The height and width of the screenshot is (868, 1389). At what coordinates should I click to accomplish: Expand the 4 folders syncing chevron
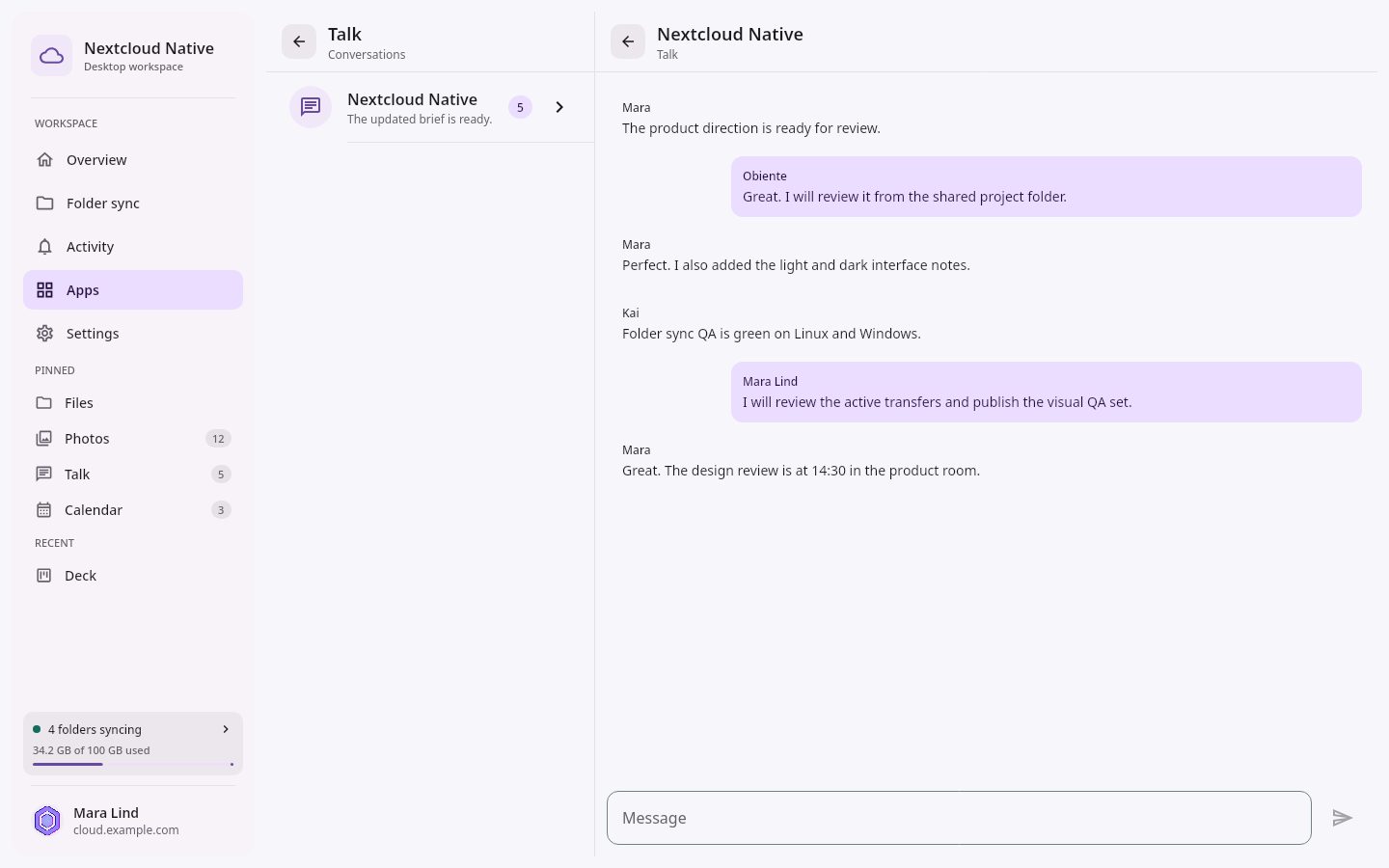pos(226,729)
